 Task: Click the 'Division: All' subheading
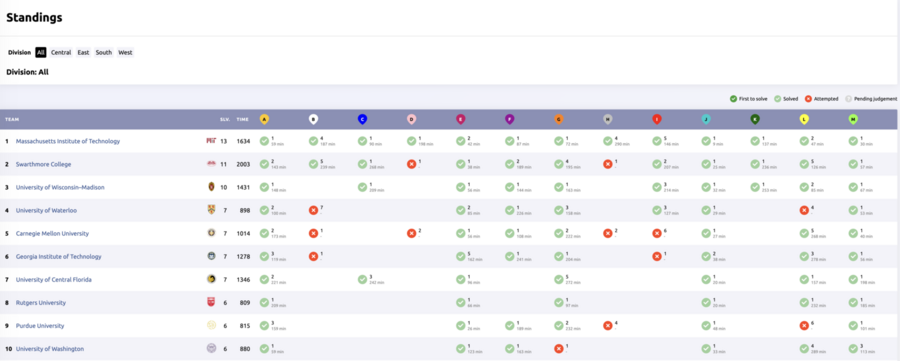click(28, 72)
